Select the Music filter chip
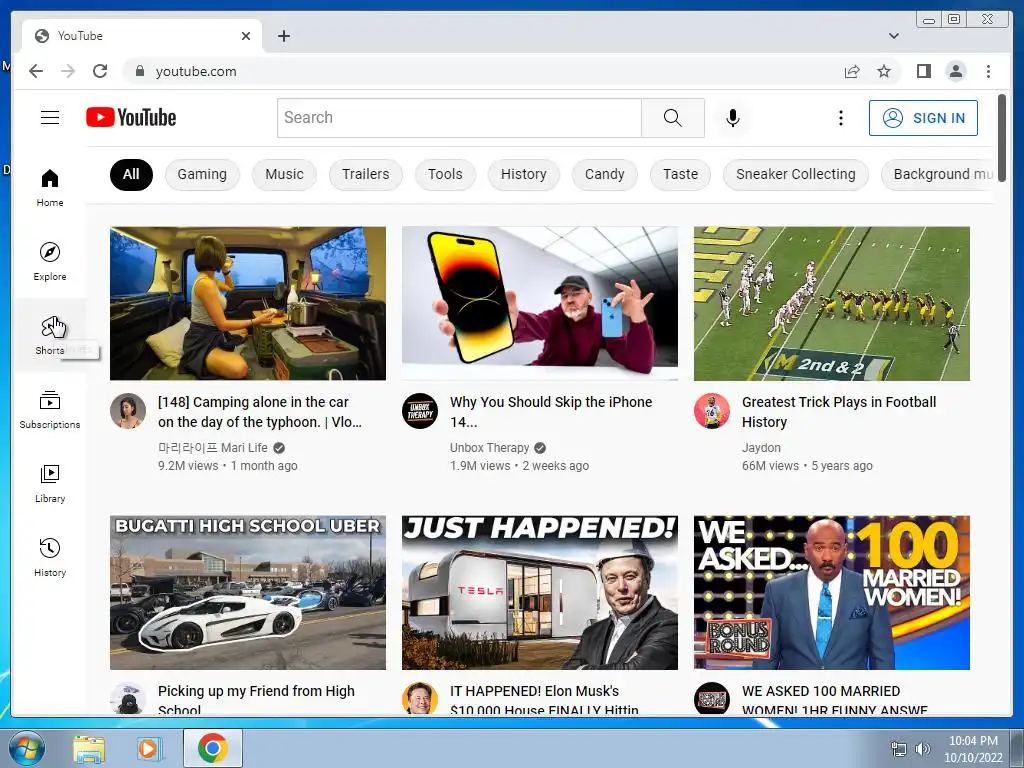 click(284, 174)
